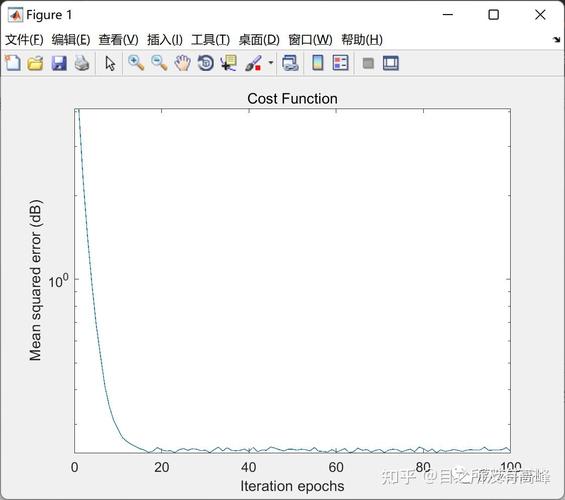565x500 pixels.
Task: Click the Link Plot icon
Action: [290, 63]
